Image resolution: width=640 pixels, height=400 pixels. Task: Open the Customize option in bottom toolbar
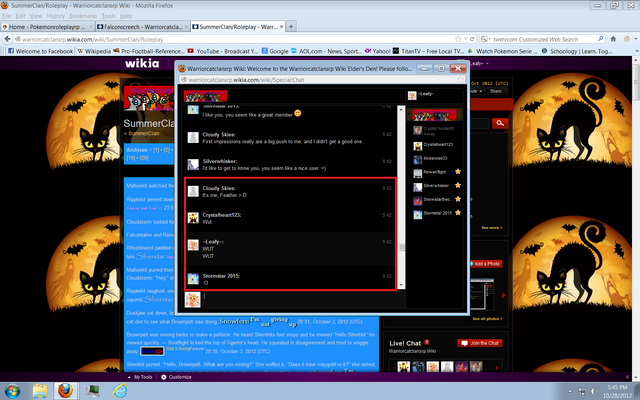[x=176, y=377]
